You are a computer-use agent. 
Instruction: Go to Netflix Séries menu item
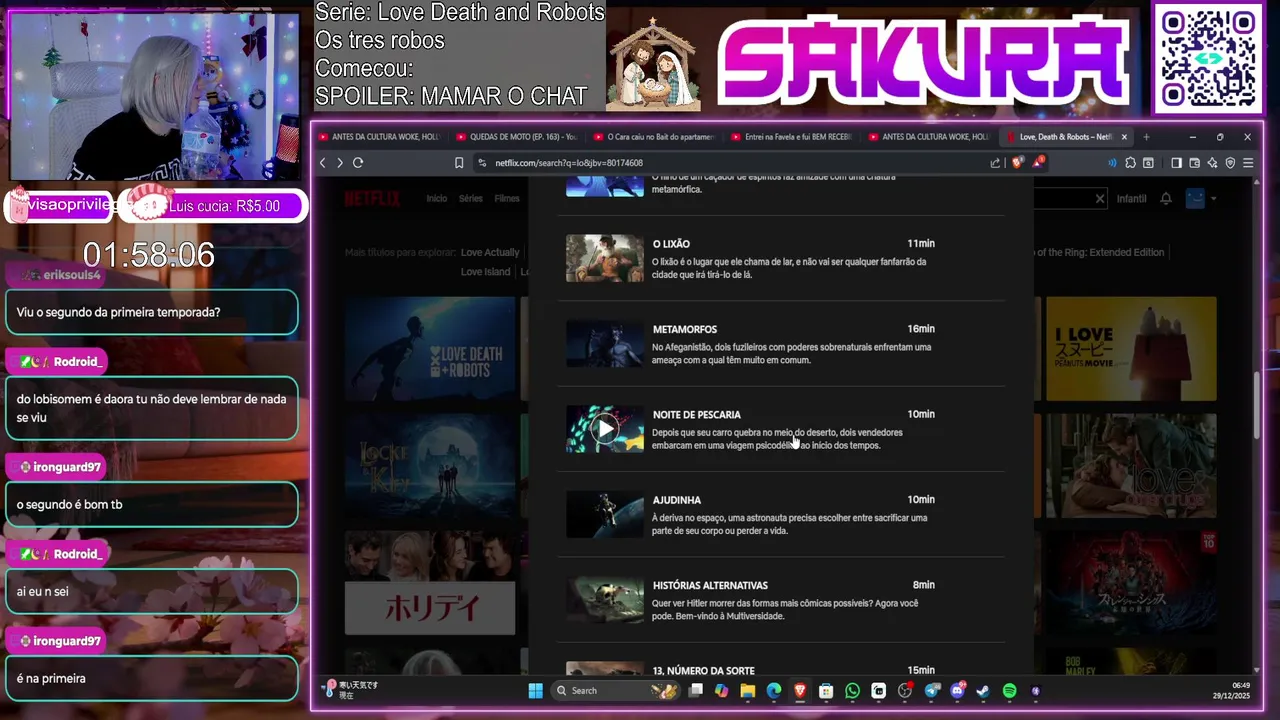click(471, 199)
